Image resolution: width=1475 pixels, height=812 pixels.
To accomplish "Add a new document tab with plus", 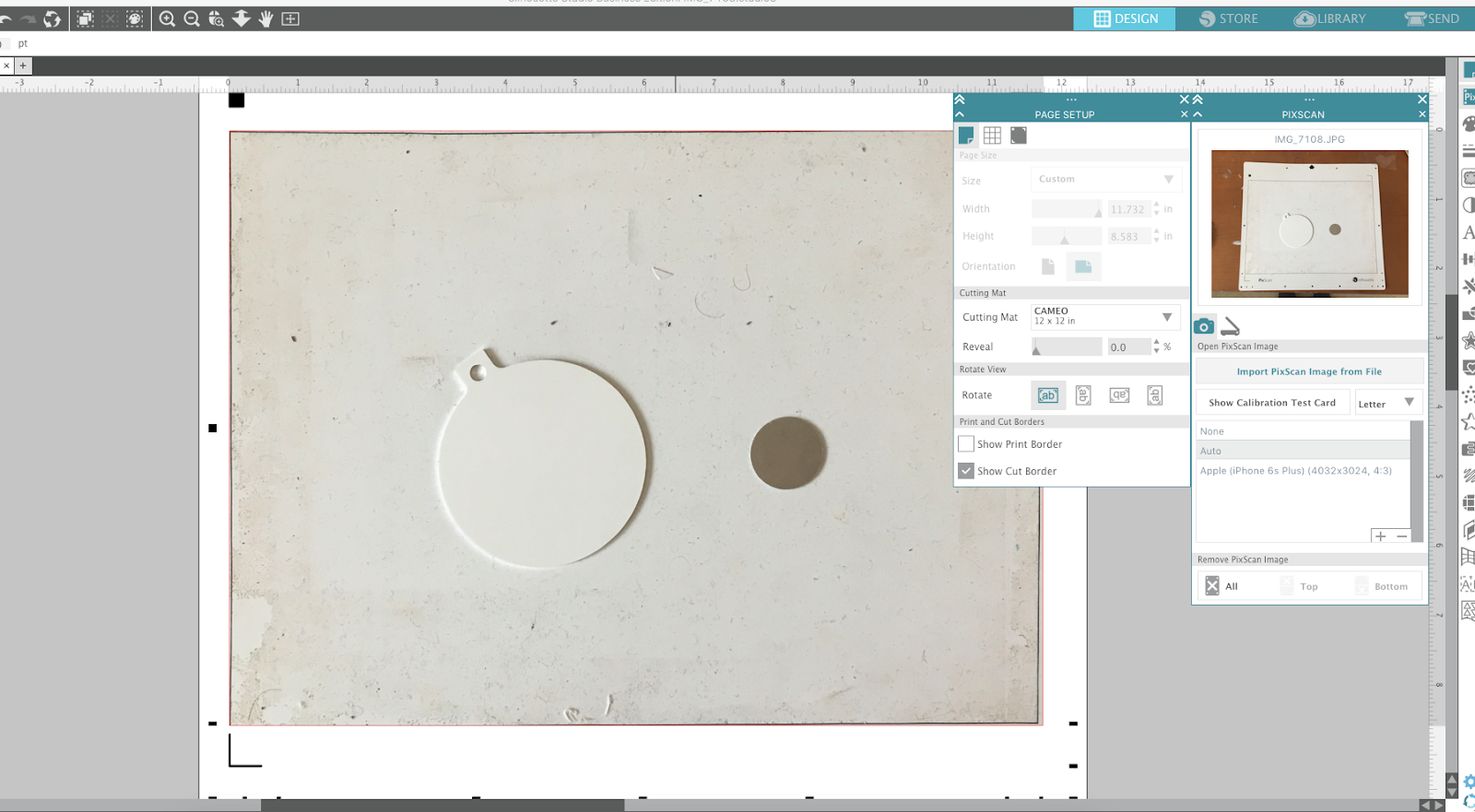I will pyautogui.click(x=23, y=65).
